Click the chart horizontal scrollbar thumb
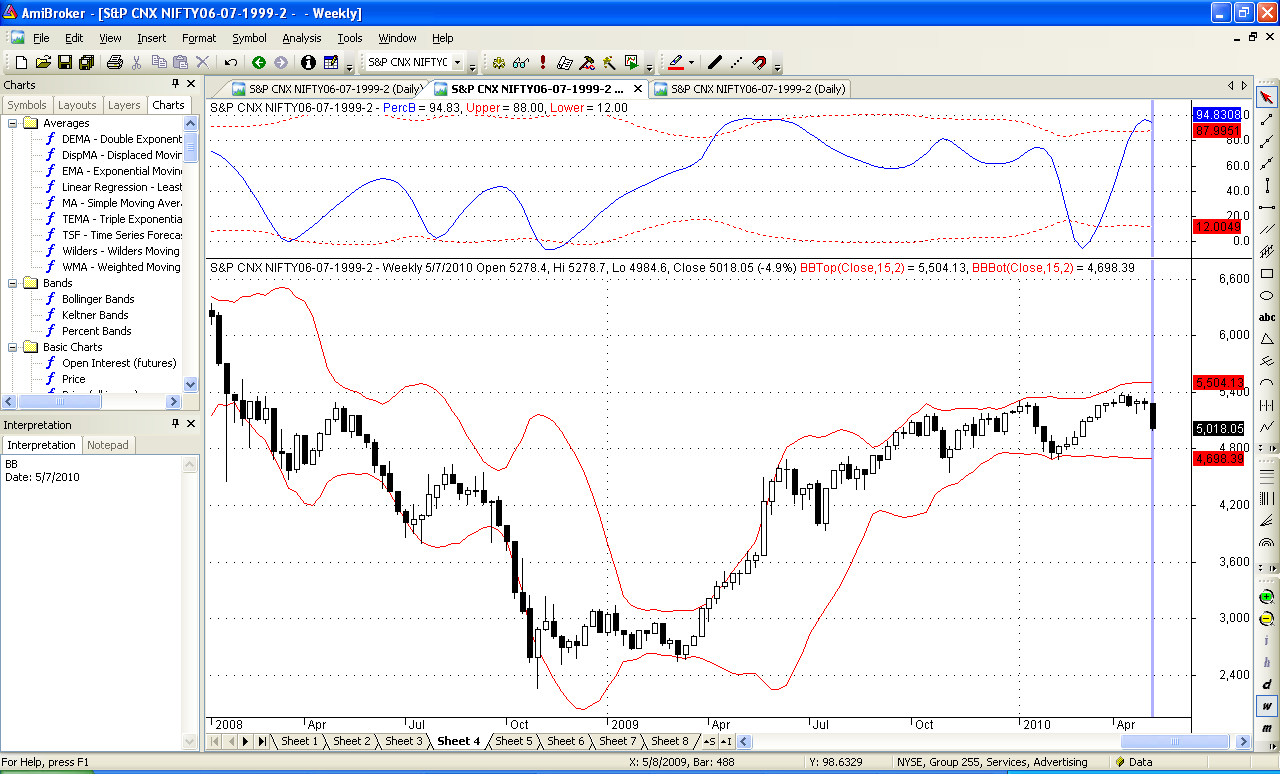Image resolution: width=1280 pixels, height=774 pixels. [1175, 741]
